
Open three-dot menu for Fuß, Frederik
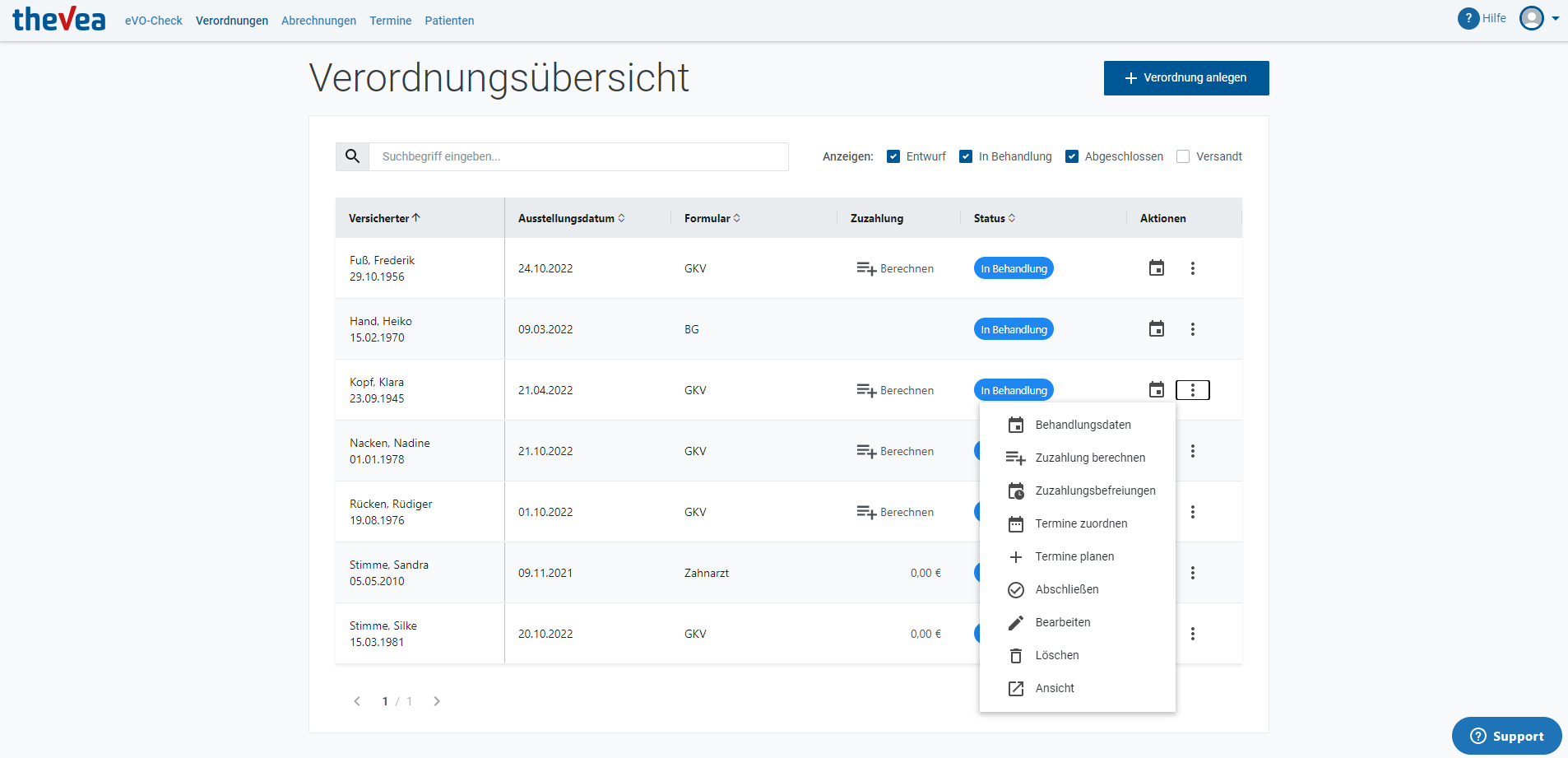pyautogui.click(x=1193, y=268)
